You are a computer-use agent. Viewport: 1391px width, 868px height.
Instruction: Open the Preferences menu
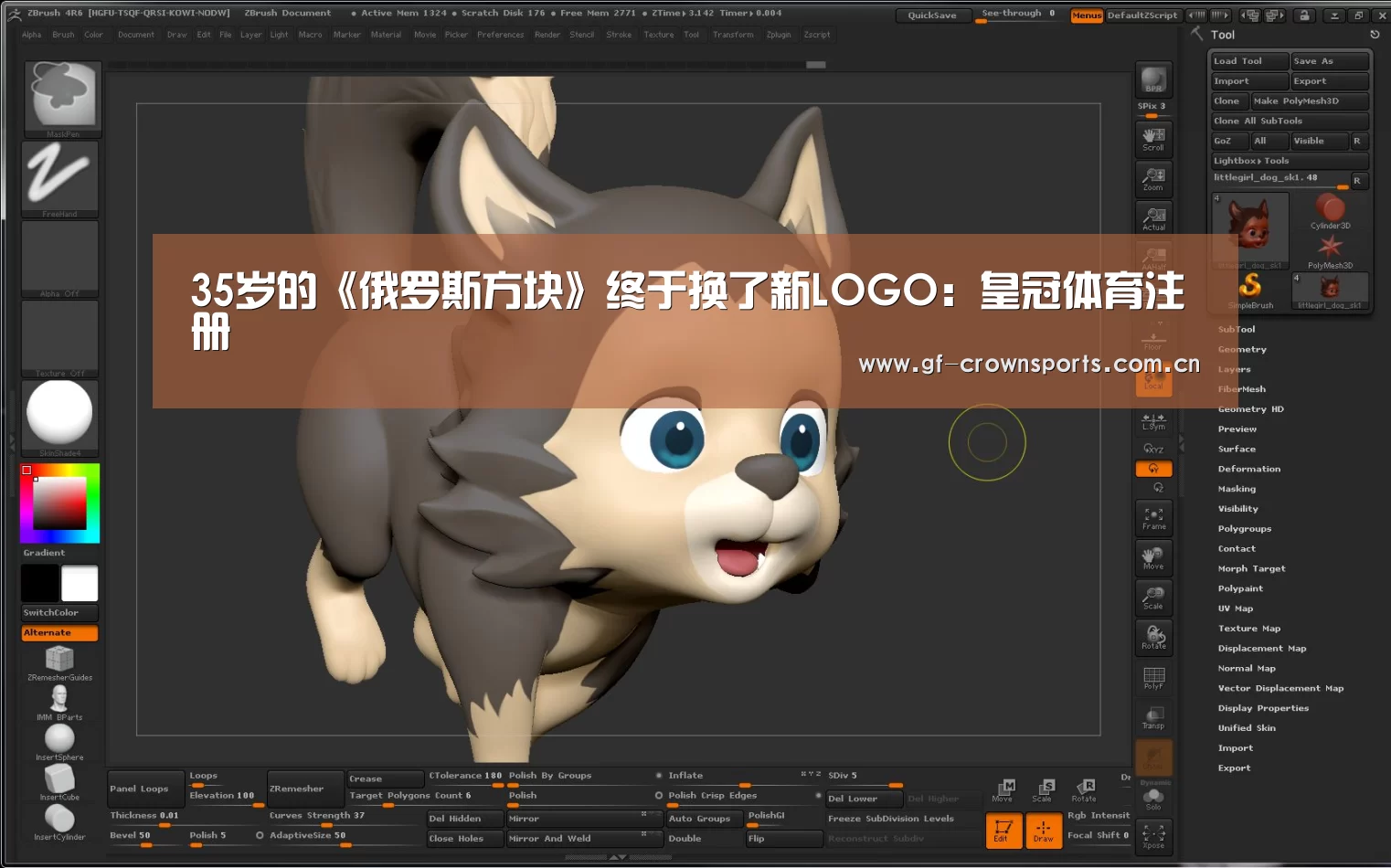click(501, 35)
